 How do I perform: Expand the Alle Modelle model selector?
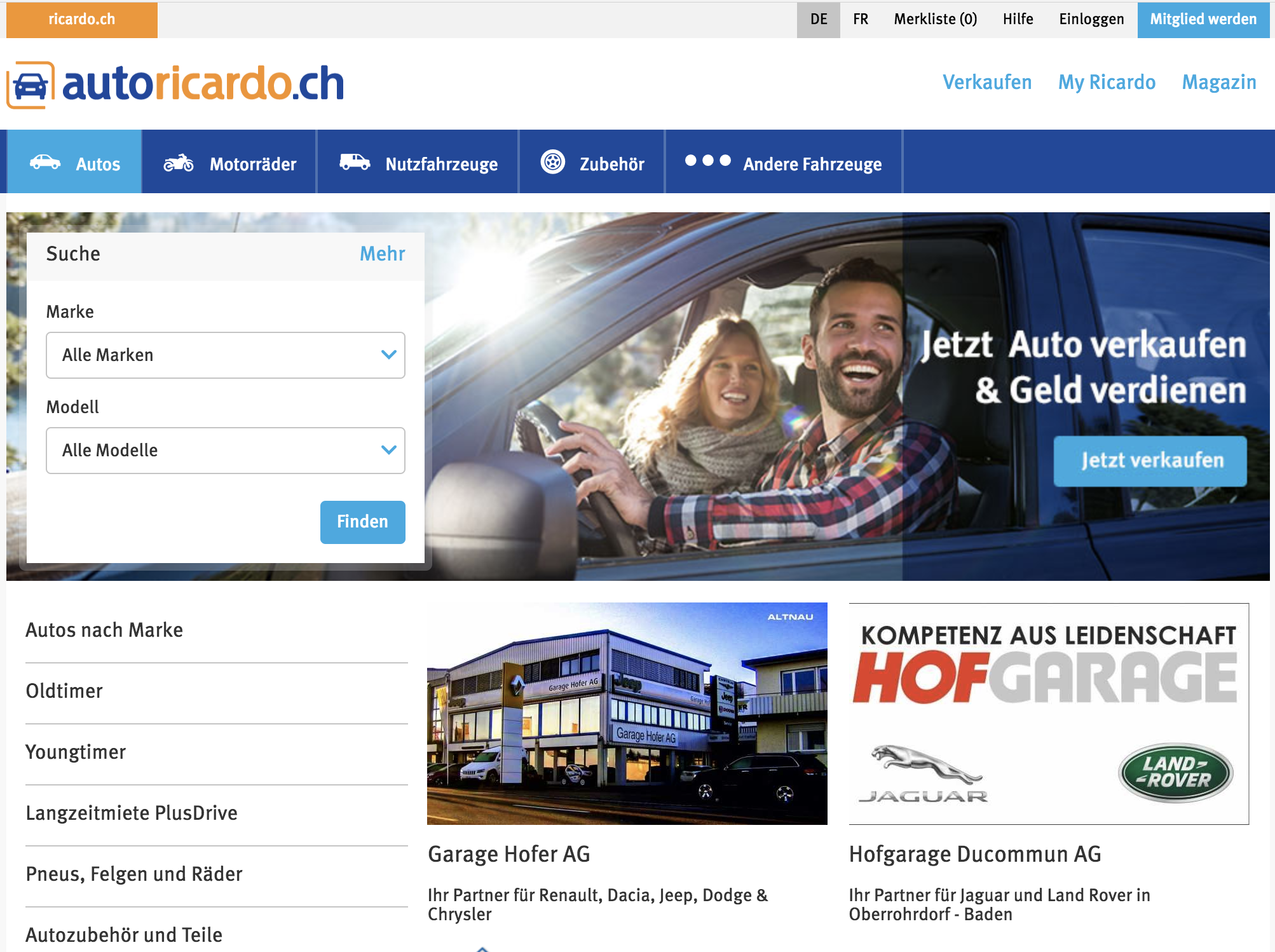225,451
